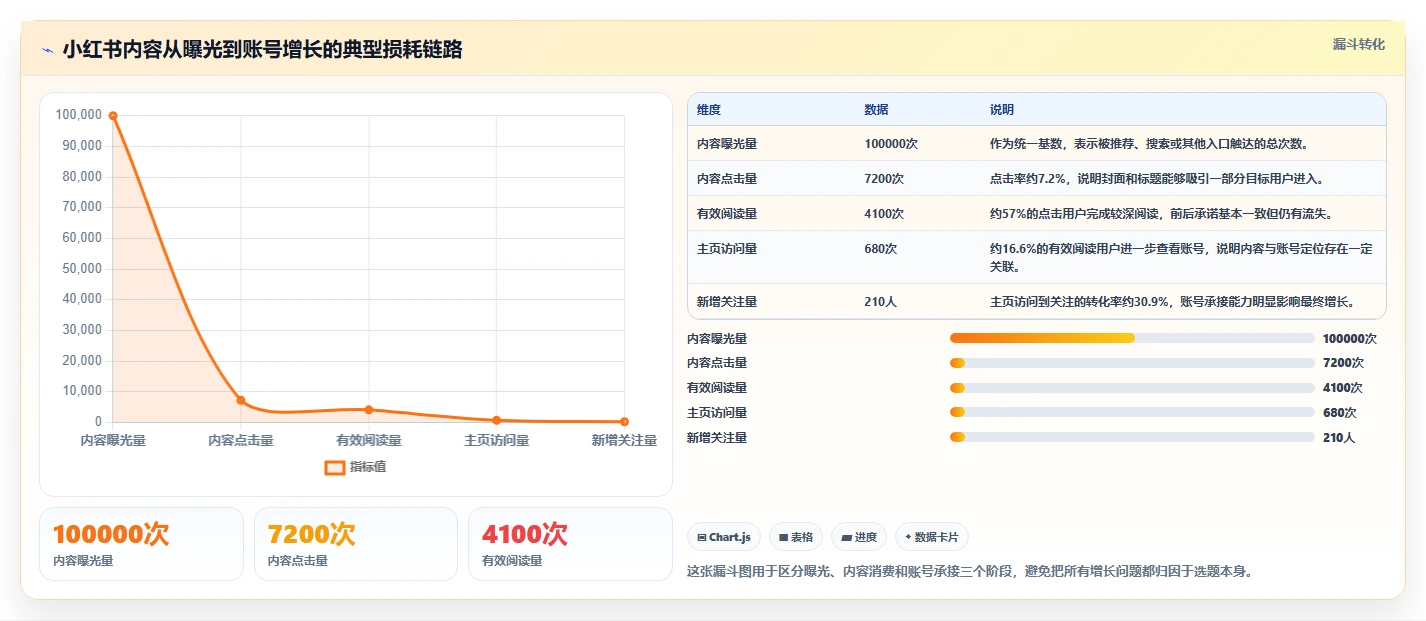Click the 680次 value beside progress bar

pos(1339,413)
